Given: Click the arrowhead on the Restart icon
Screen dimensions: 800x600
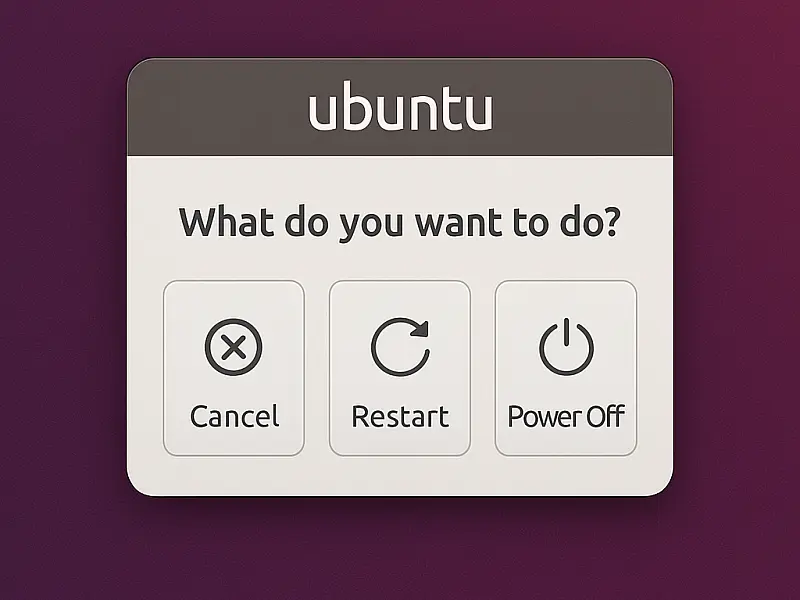Looking at the screenshot, I should [x=420, y=329].
